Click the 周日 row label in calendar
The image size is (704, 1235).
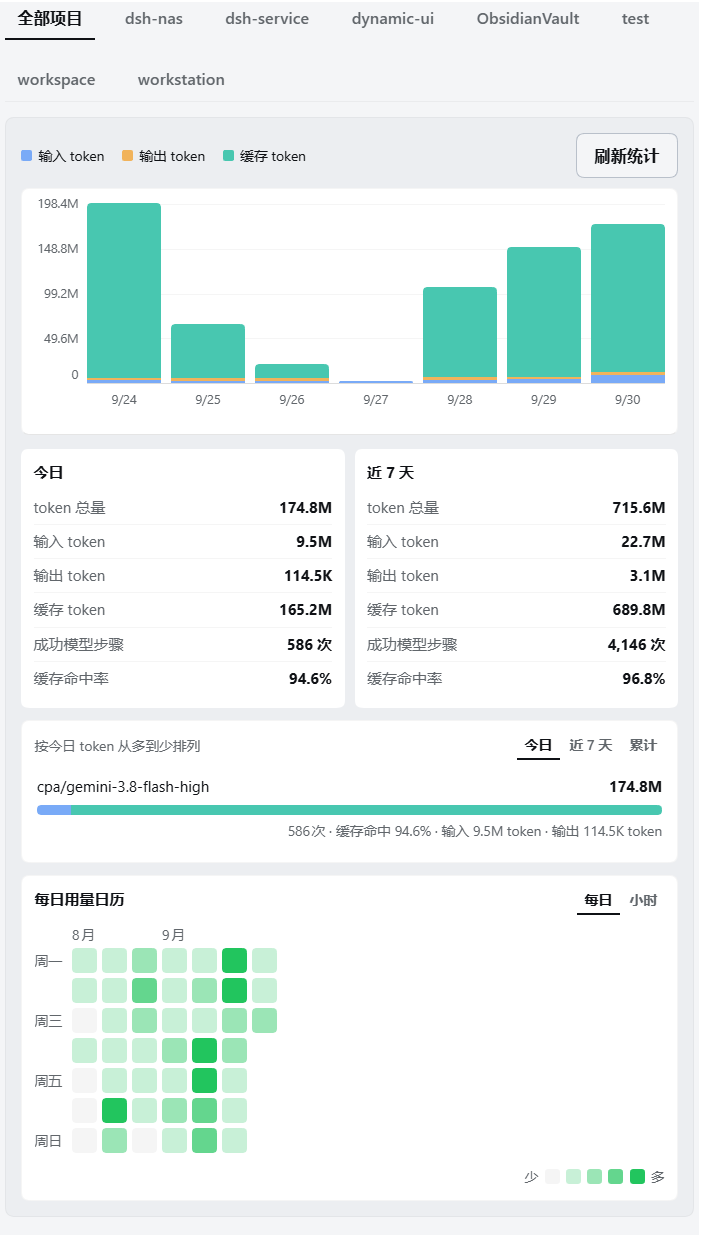[x=48, y=1141]
